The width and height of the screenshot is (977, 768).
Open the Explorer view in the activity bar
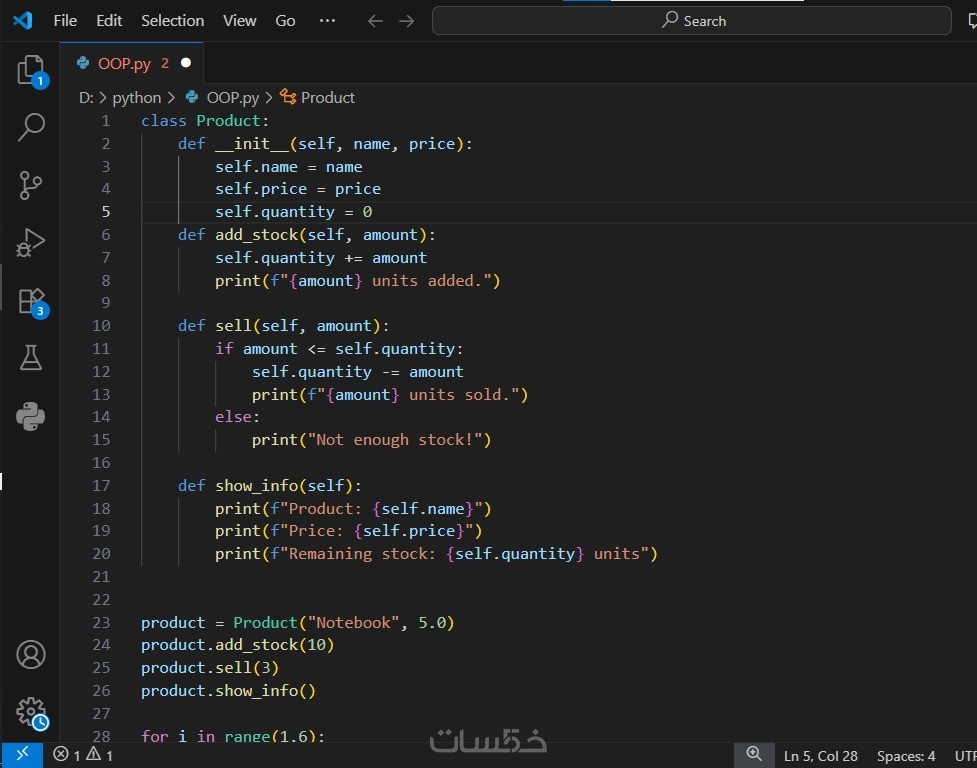point(31,70)
